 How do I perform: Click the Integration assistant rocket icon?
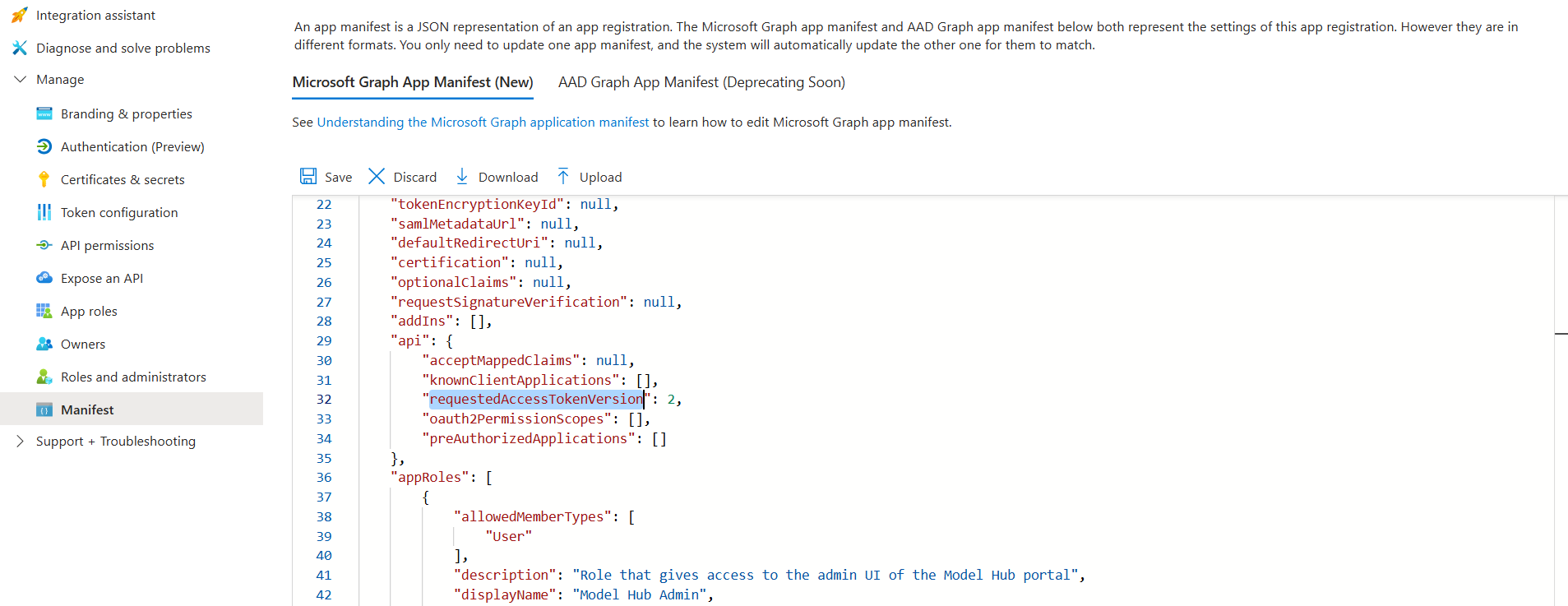(x=20, y=16)
